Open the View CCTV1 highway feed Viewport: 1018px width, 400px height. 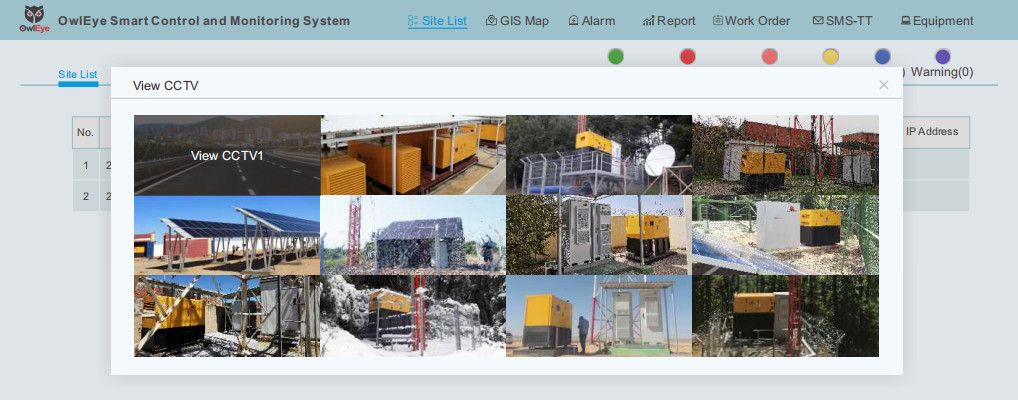(x=227, y=155)
